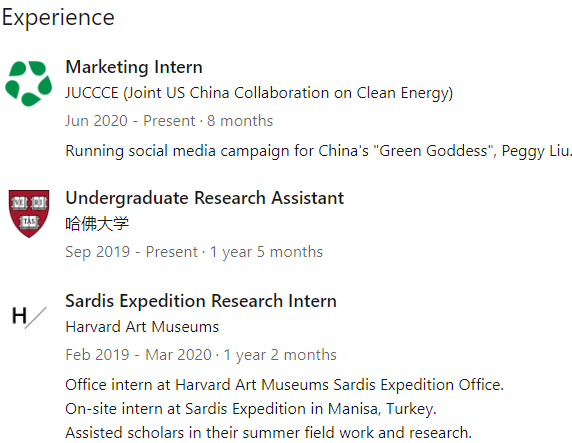
Task: Visit the Harvard Art Museums company page
Action: [142, 327]
